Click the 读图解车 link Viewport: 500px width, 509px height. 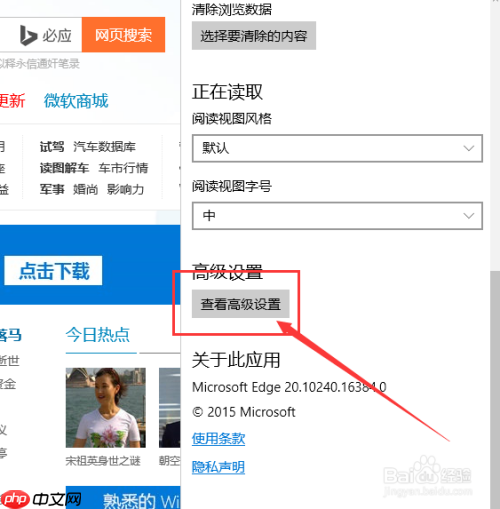64,168
